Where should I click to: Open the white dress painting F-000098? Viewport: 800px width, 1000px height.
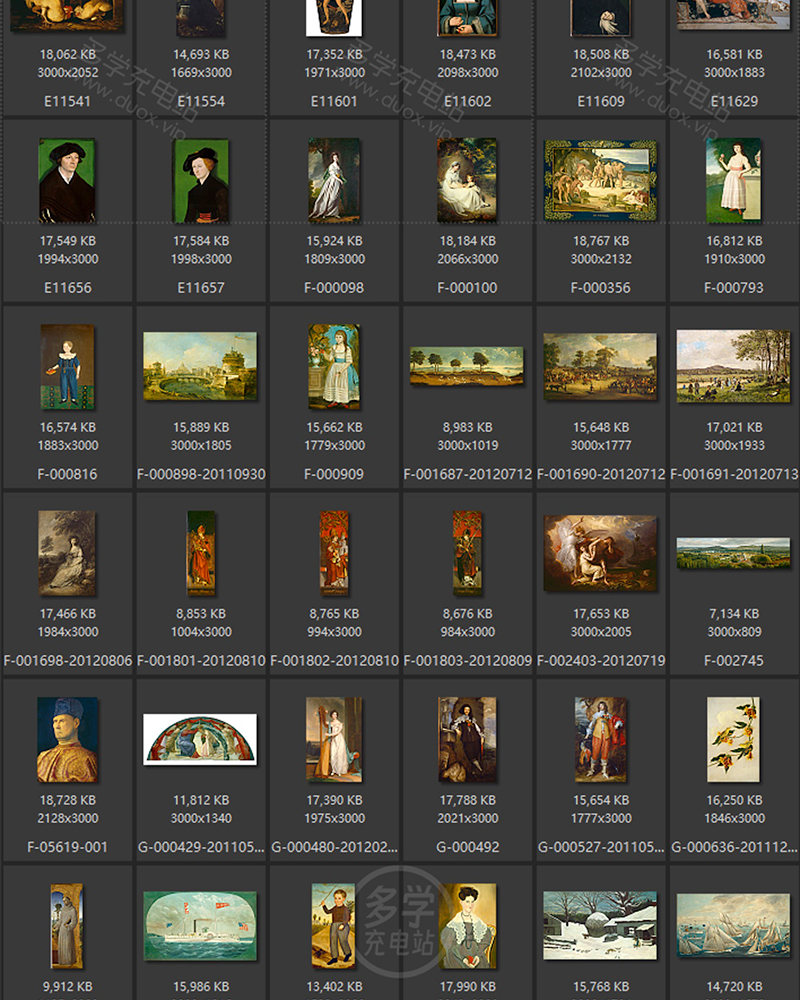[334, 178]
